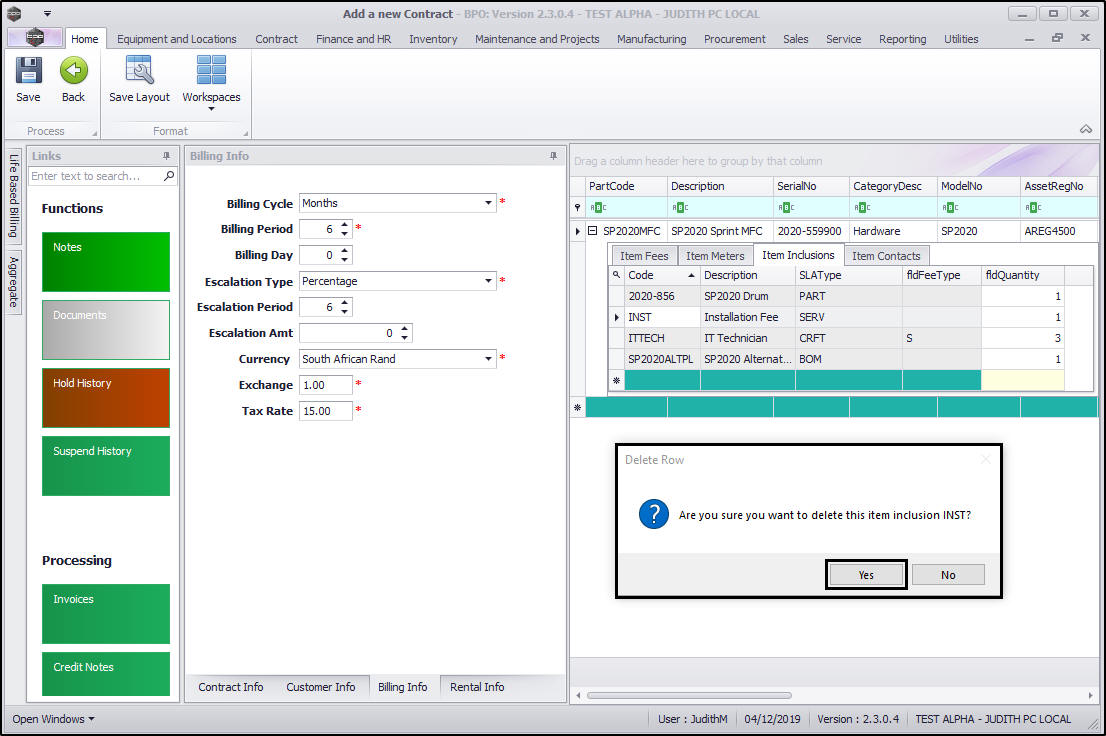The height and width of the screenshot is (736, 1106).
Task: Open the Billing Cycle dropdown
Action: [x=489, y=203]
